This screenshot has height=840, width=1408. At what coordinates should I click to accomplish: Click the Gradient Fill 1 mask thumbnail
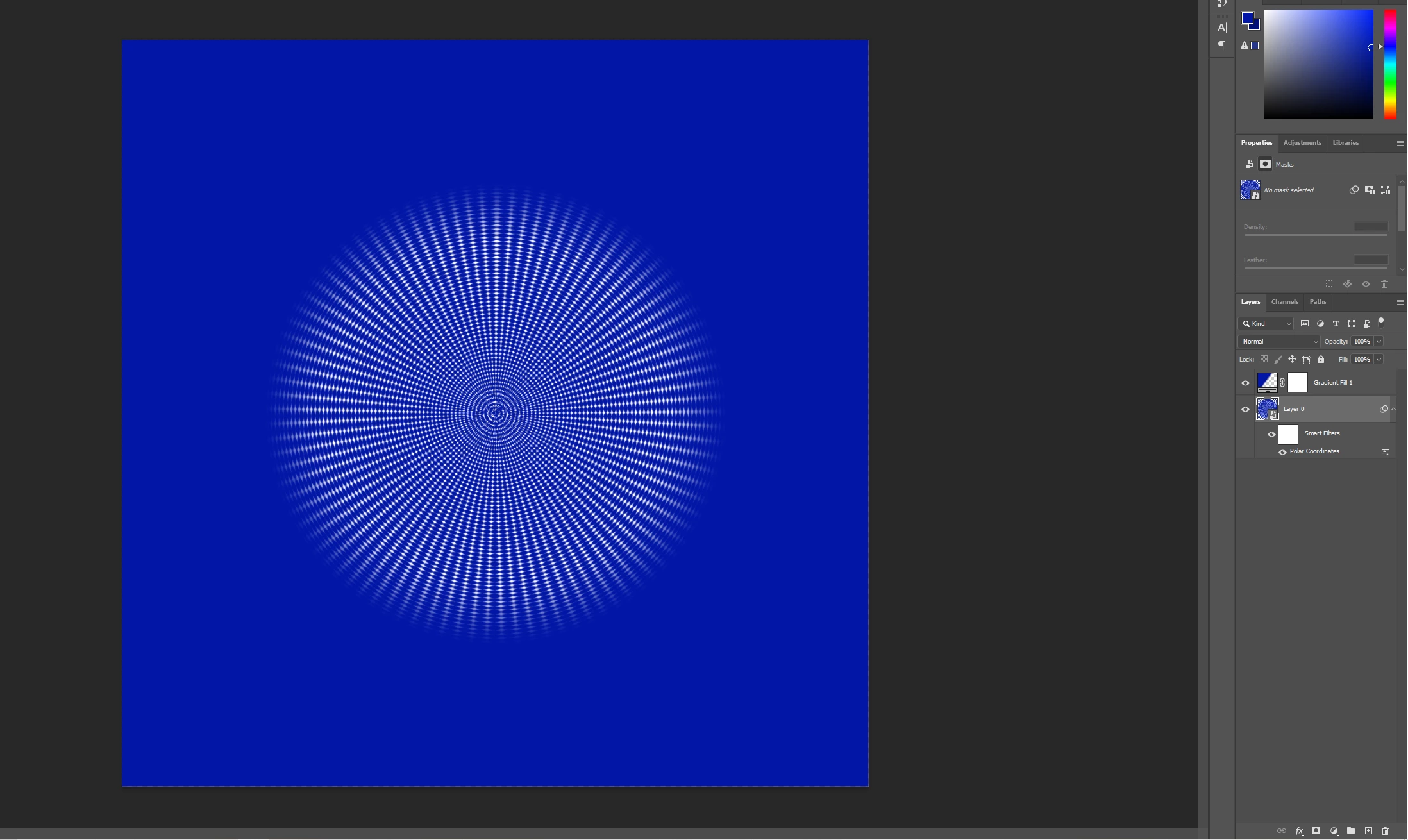[1297, 383]
